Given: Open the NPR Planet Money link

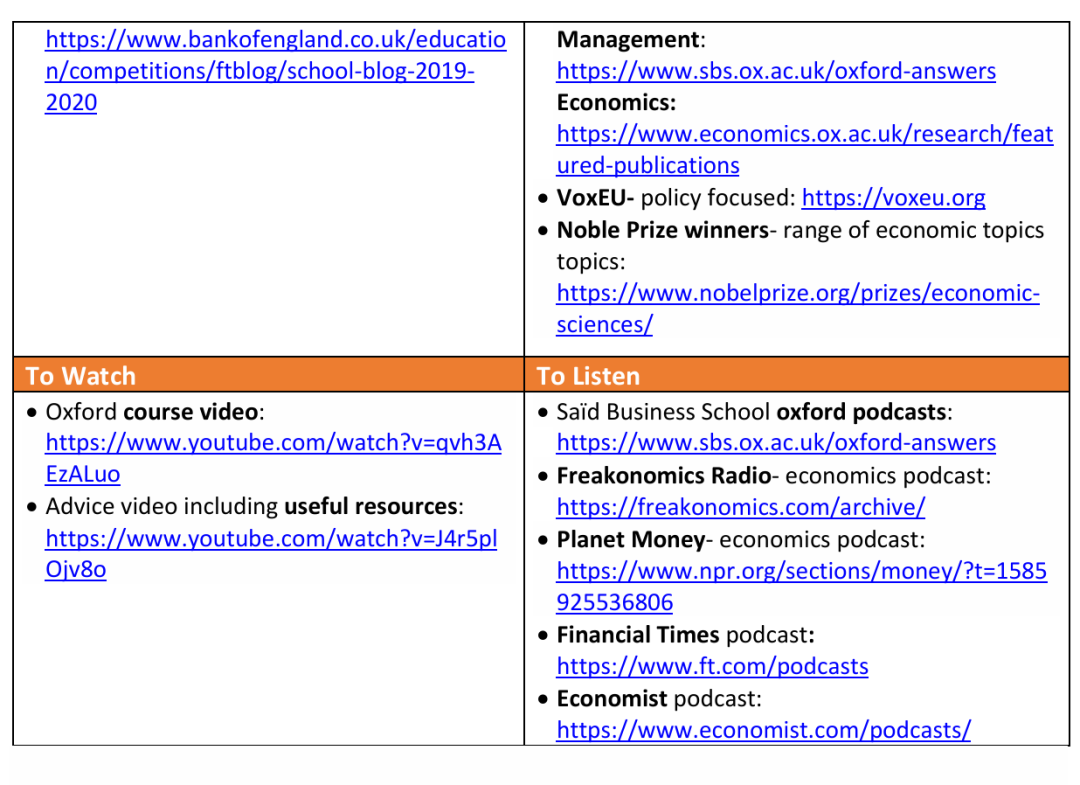Looking at the screenshot, I should coord(801,571).
